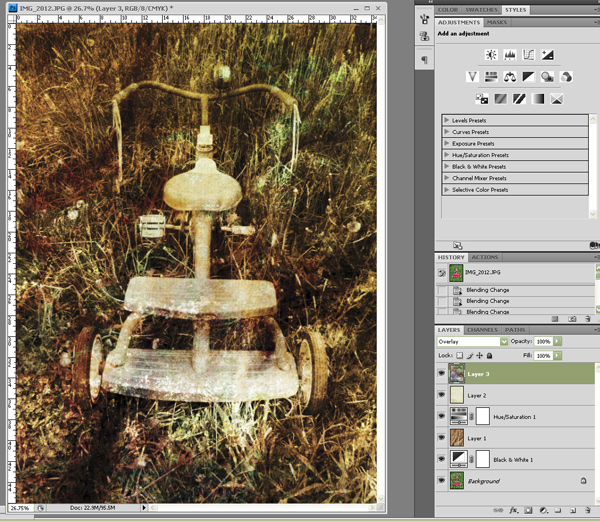Image resolution: width=600 pixels, height=522 pixels.
Task: Add a Curves adjustment
Action: click(529, 55)
